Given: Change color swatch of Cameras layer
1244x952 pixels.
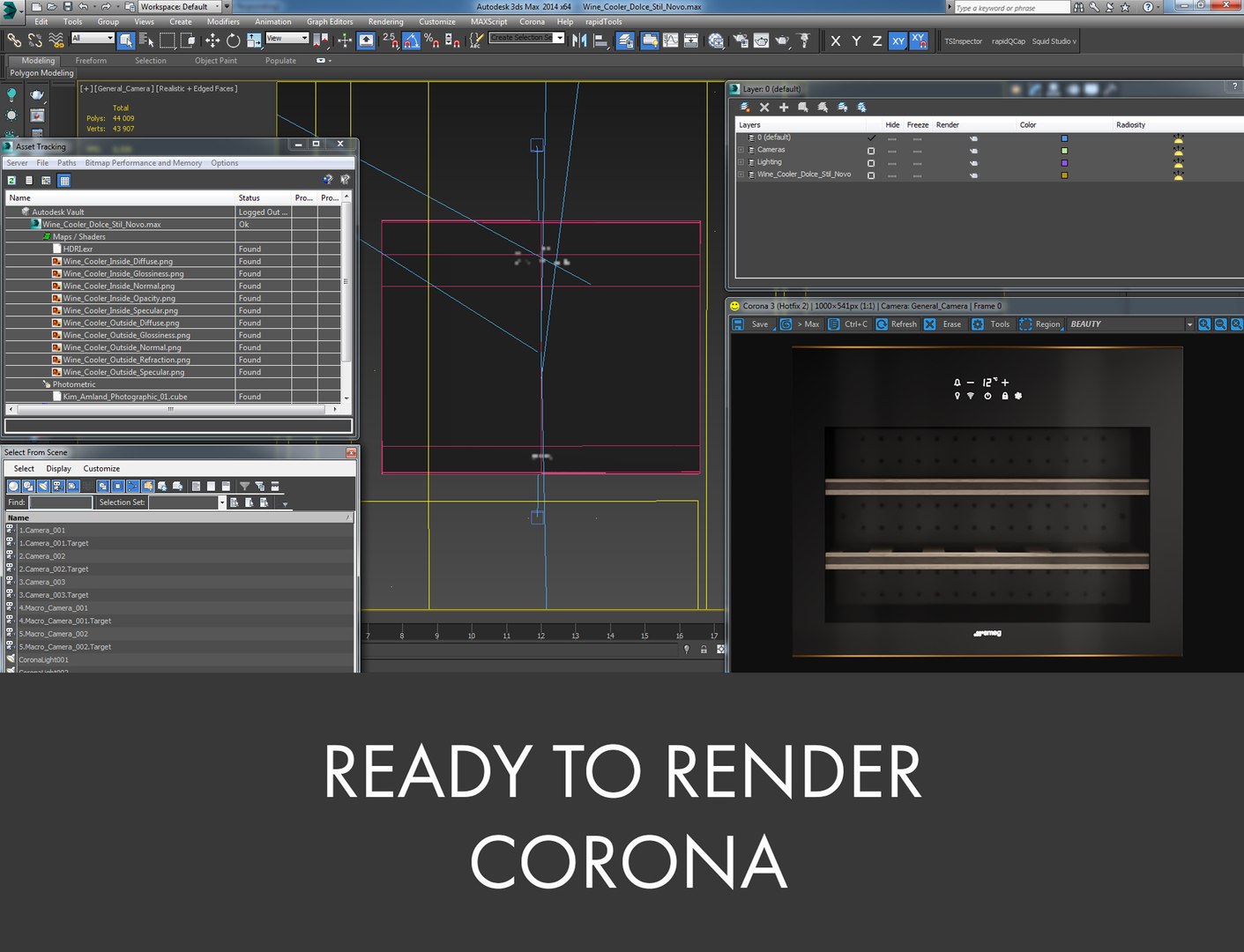Looking at the screenshot, I should (1064, 151).
